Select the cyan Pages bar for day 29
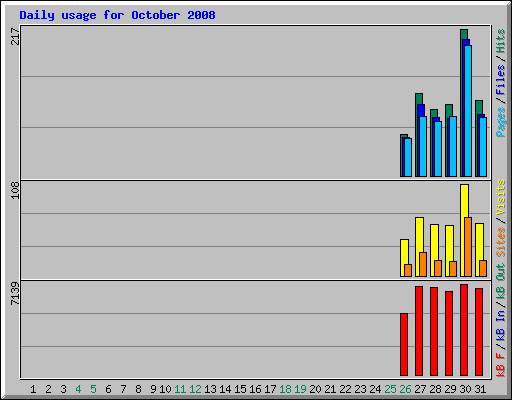 tap(453, 146)
